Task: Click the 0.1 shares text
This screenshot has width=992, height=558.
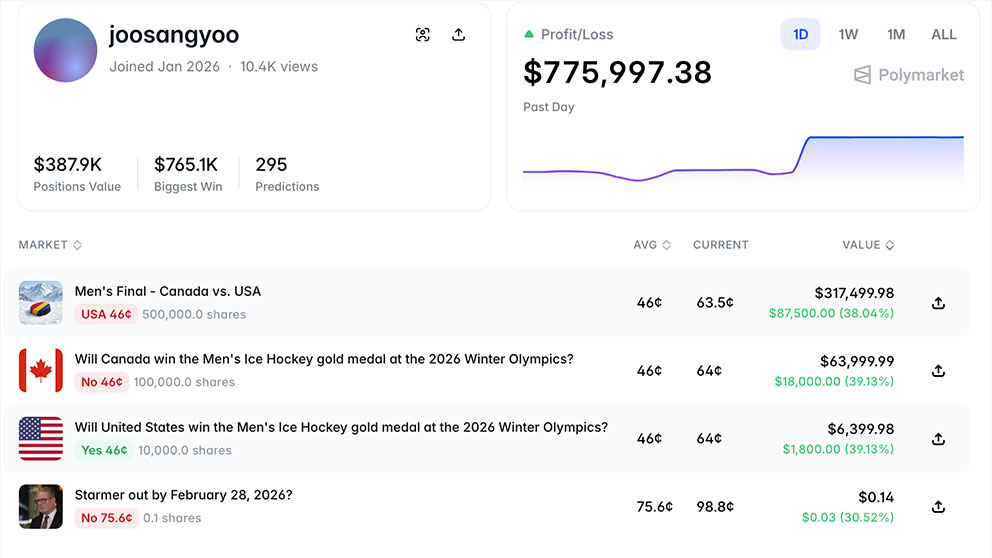Action: pyautogui.click(x=172, y=518)
